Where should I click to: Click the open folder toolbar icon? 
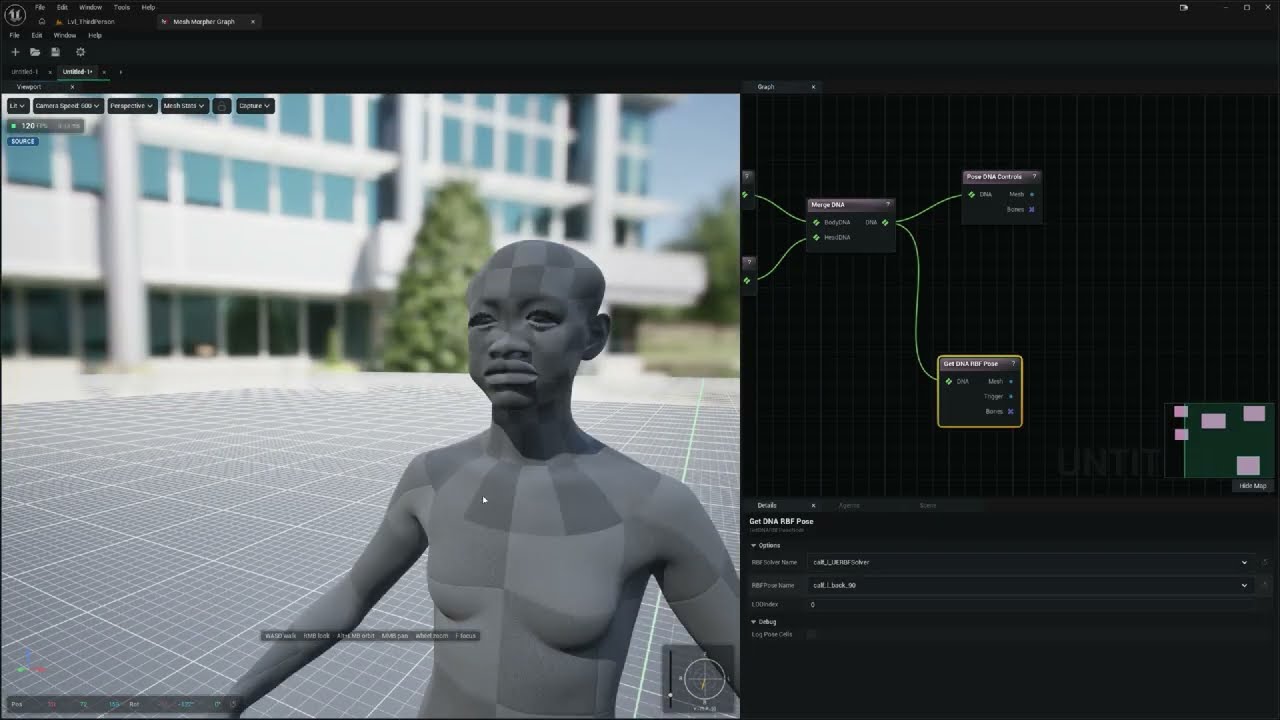[35, 52]
